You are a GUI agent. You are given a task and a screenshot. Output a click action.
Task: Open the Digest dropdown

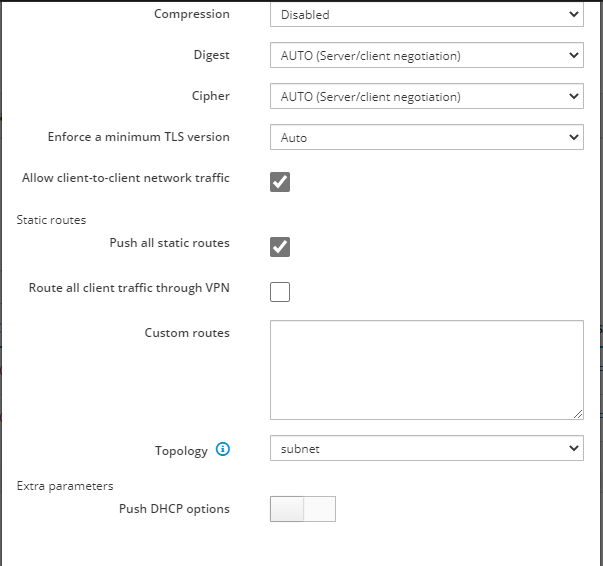pyautogui.click(x=427, y=55)
